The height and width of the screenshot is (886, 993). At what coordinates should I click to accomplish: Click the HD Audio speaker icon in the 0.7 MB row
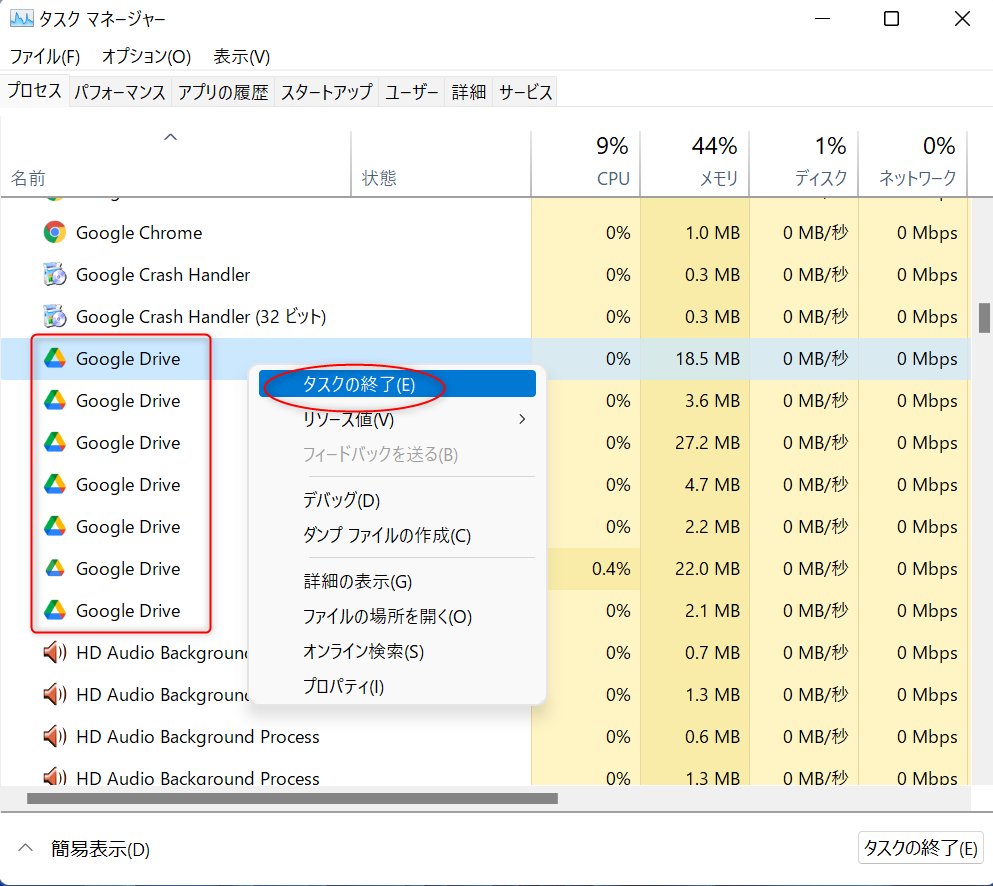55,652
